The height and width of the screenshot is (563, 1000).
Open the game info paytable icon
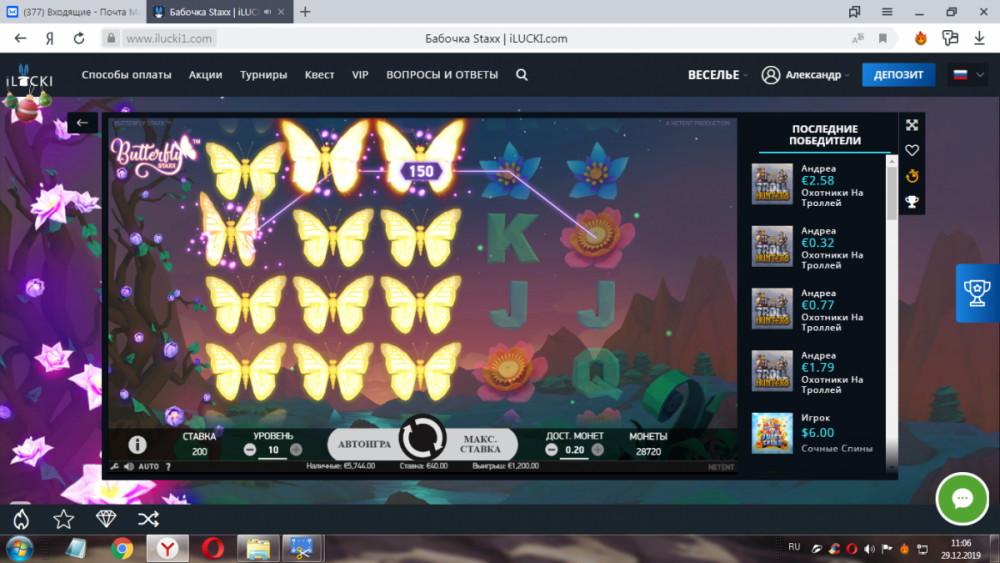click(137, 445)
